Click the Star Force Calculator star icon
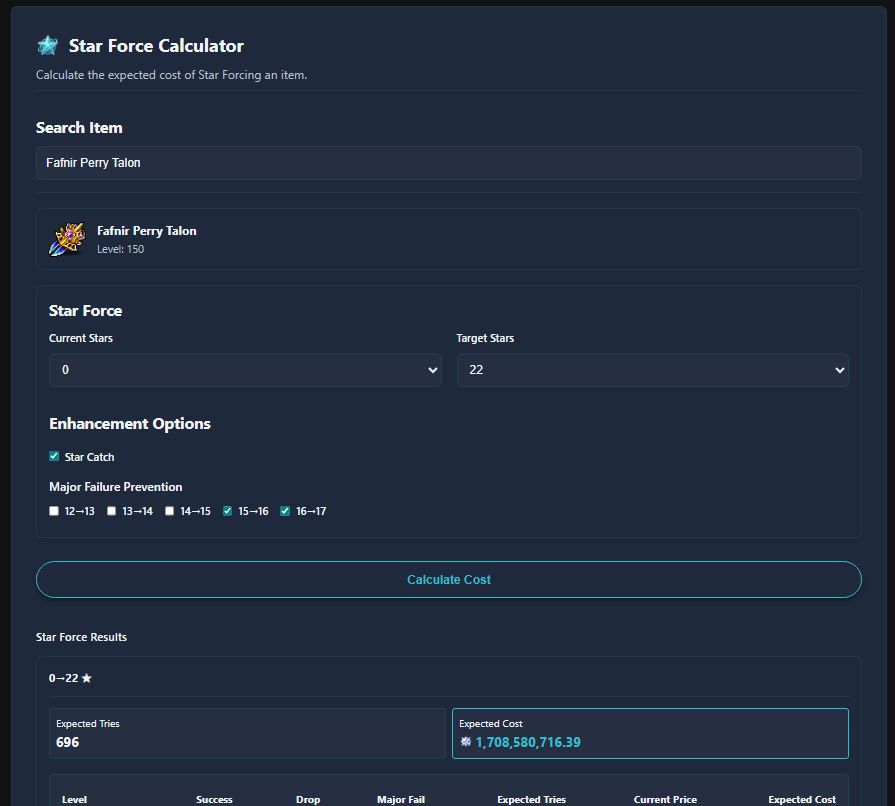895x806 pixels. [47, 46]
